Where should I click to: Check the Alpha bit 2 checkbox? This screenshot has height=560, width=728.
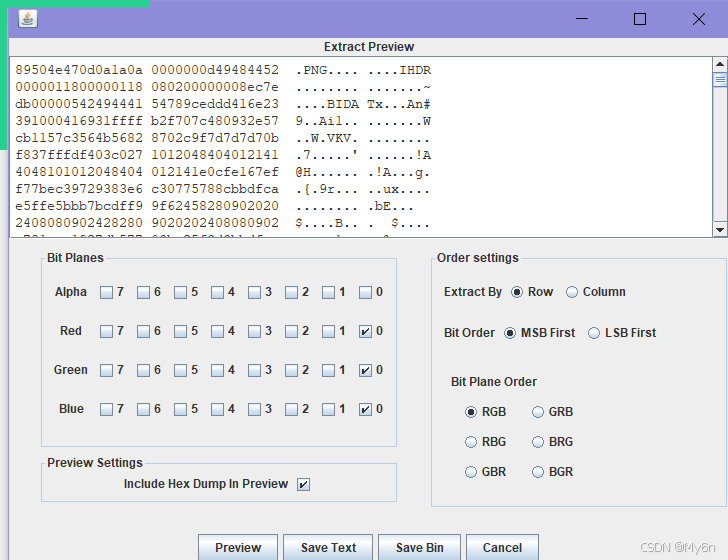coord(292,292)
